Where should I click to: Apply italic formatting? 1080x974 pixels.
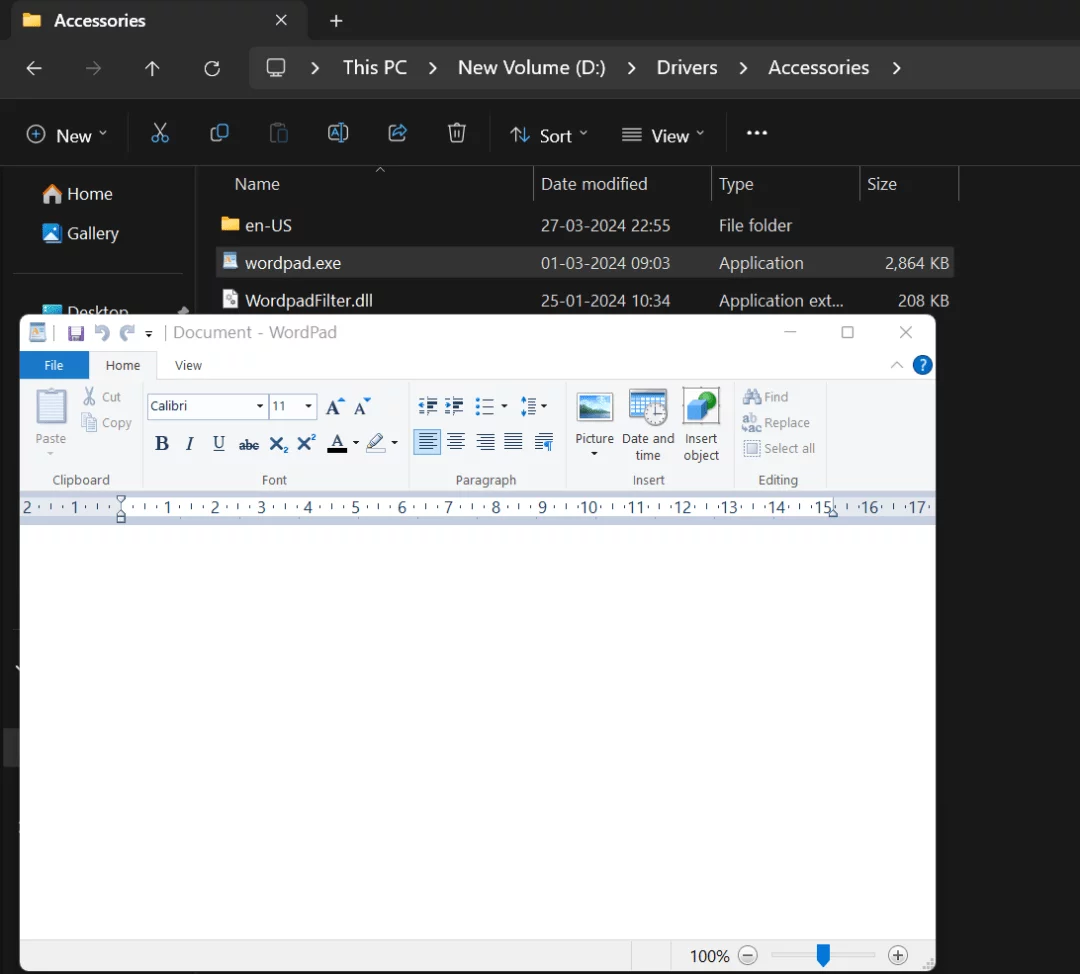coord(189,443)
